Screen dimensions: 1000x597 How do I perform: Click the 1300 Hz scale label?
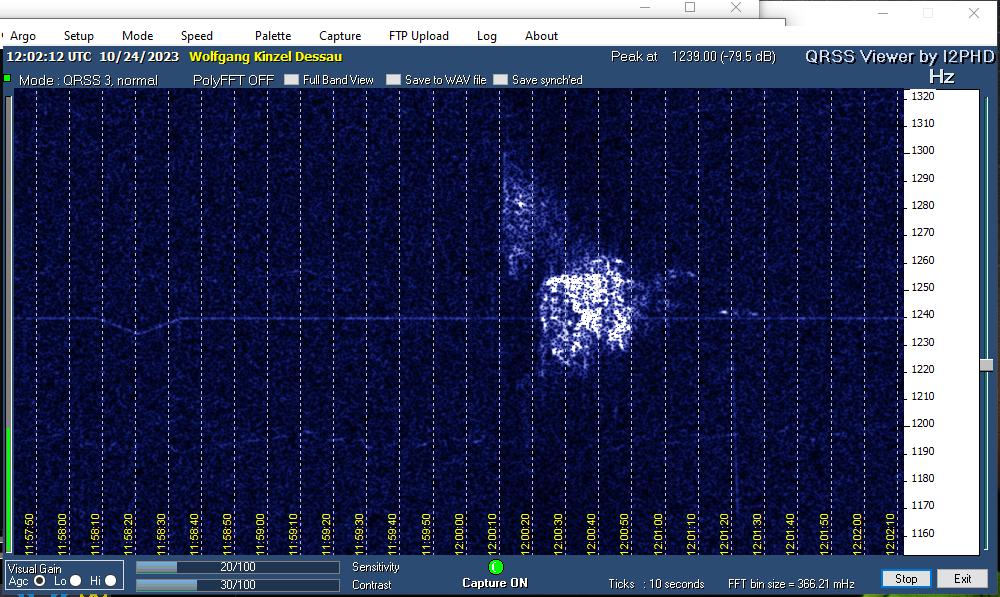922,151
